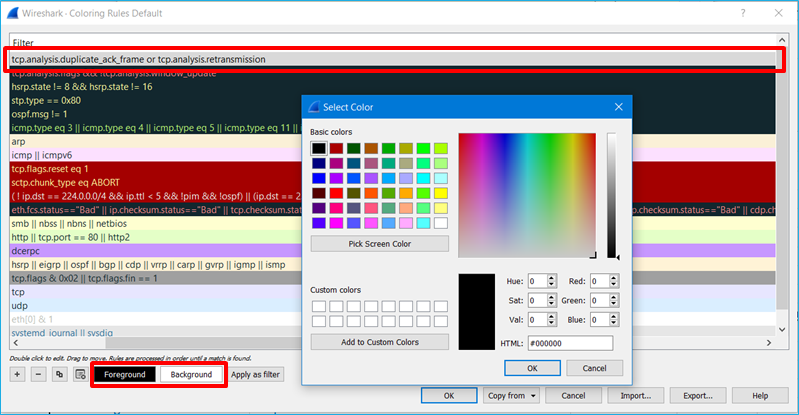Click the Foreground color button
799x415 pixels.
point(125,374)
